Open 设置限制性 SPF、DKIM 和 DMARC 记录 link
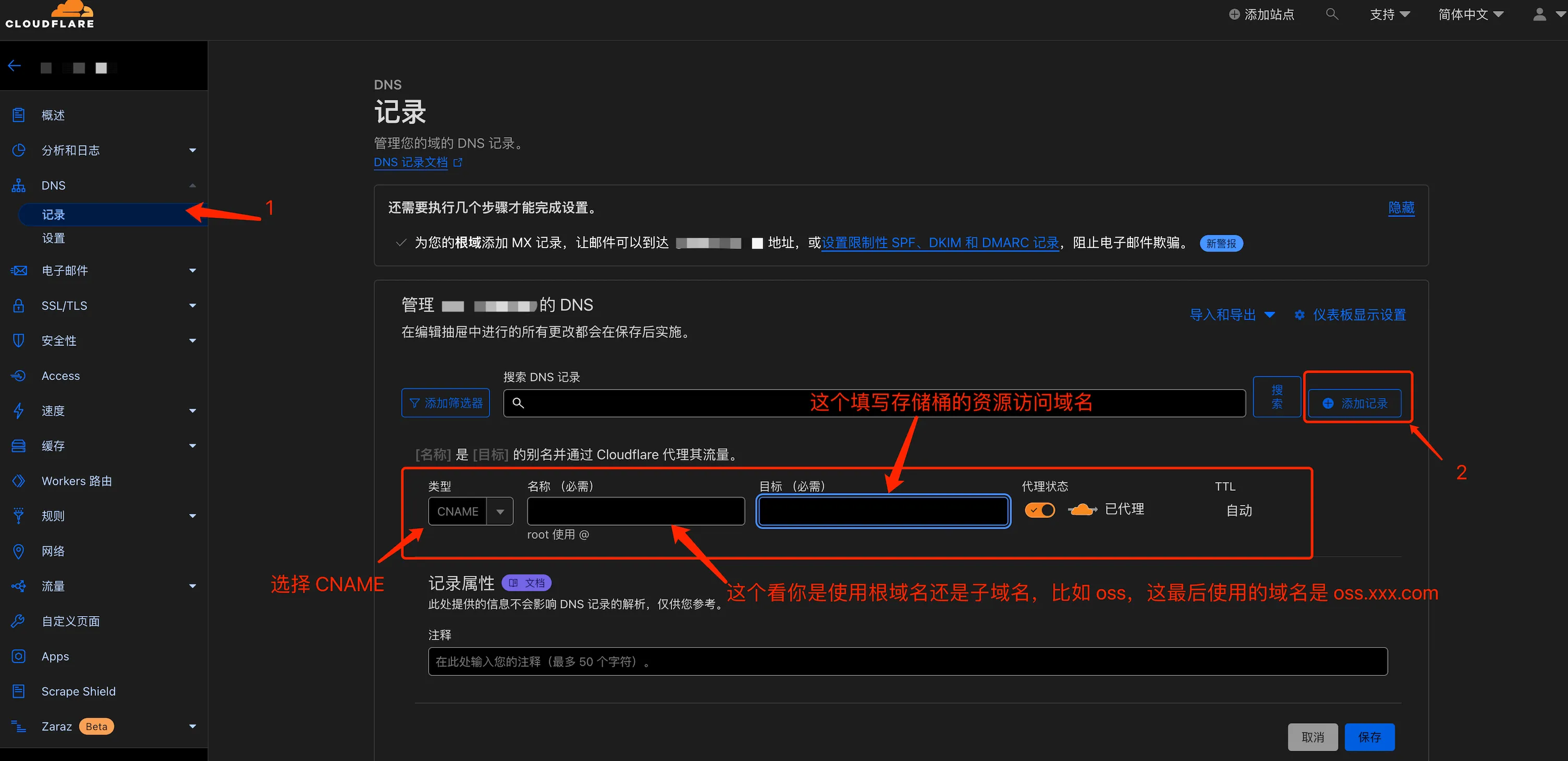This screenshot has height=761, width=1568. click(940, 243)
